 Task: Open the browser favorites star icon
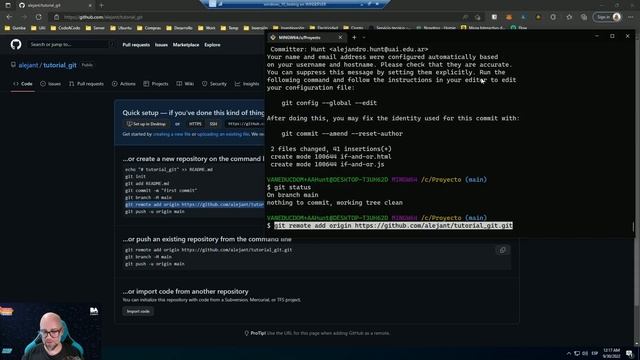[x=569, y=17]
